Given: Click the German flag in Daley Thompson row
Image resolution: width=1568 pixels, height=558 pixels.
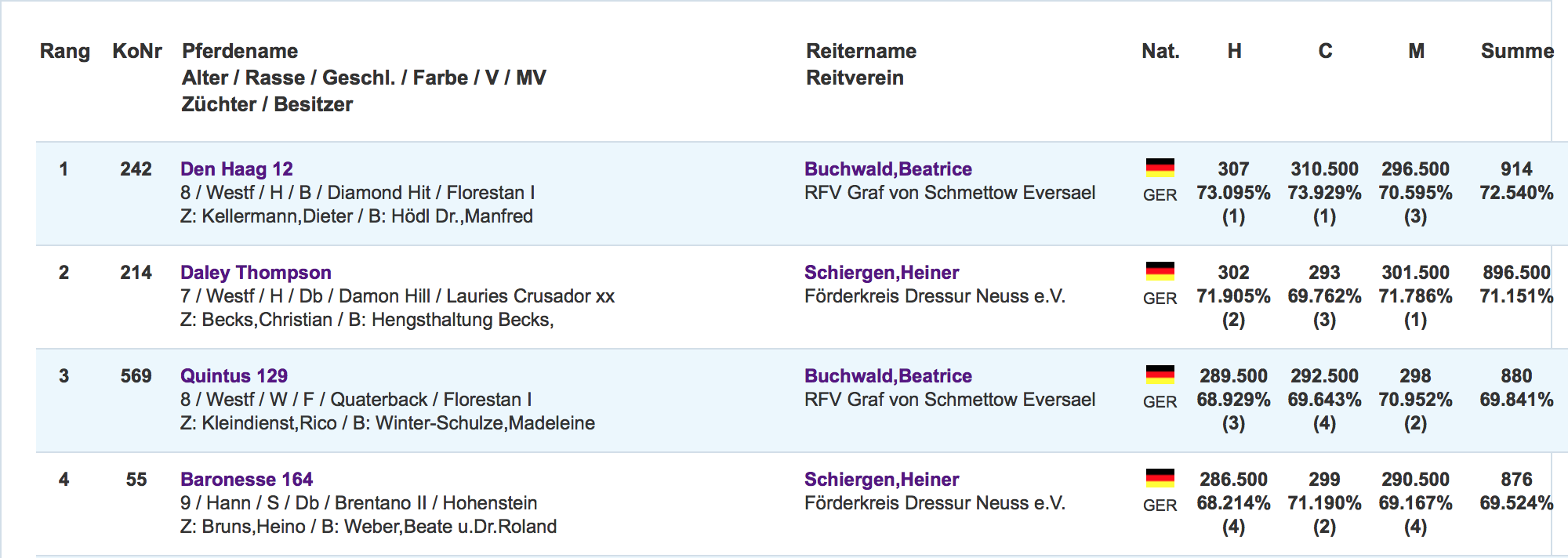Looking at the screenshot, I should tap(1160, 271).
